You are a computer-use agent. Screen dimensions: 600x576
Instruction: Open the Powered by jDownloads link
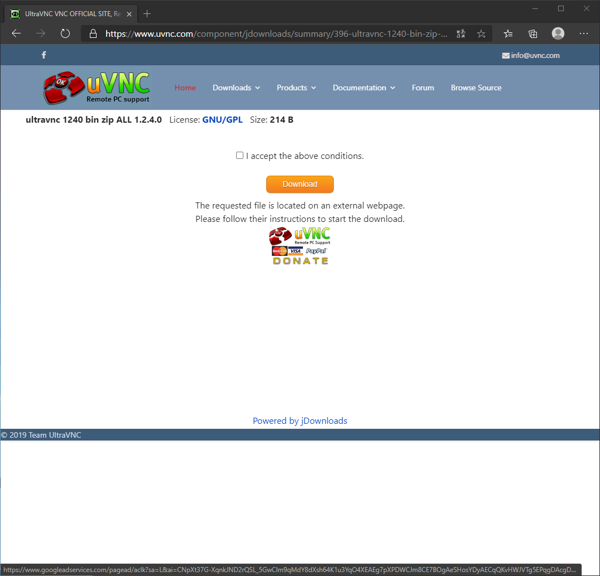coord(300,421)
